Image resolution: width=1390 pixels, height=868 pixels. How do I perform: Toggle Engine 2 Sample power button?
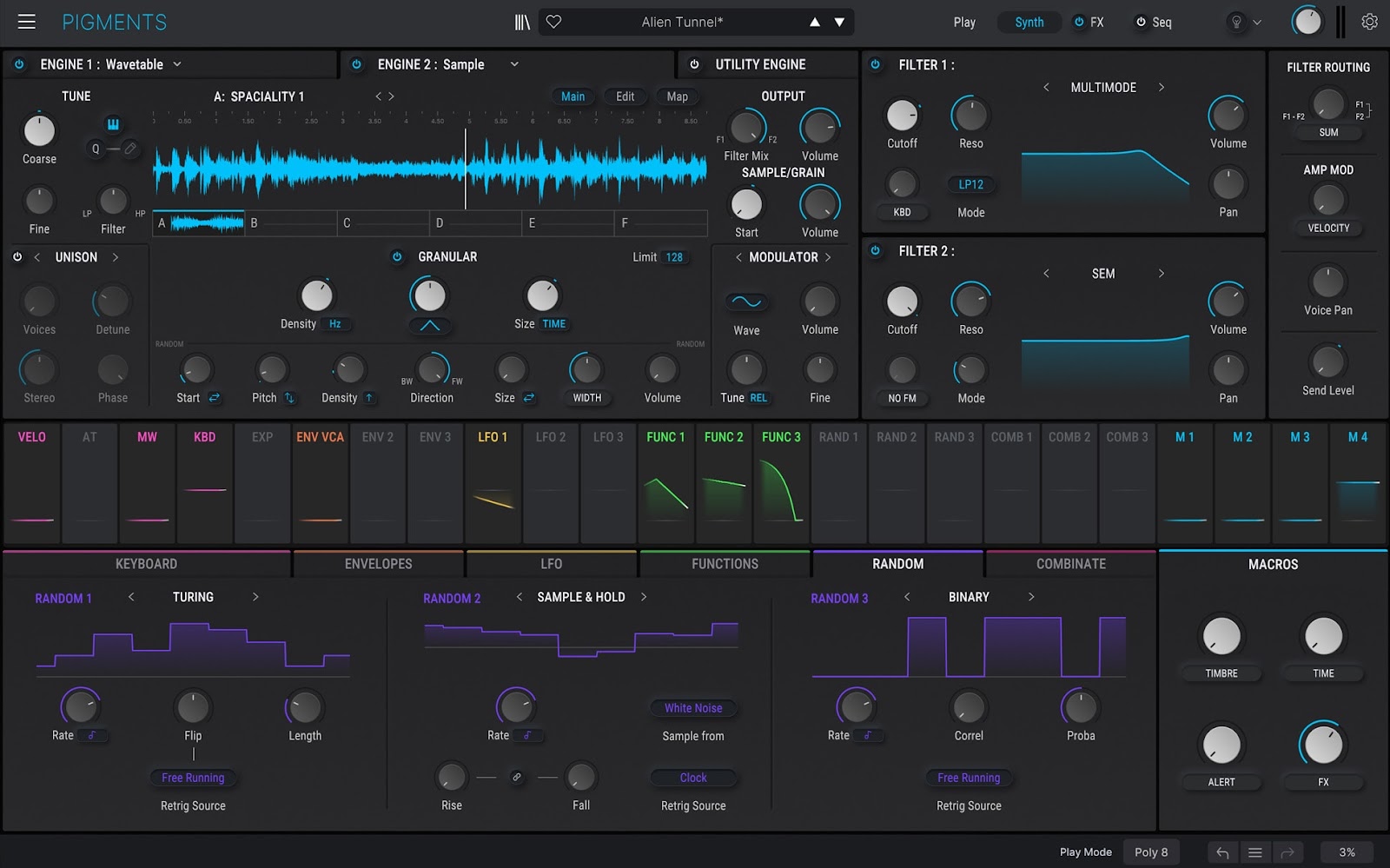tap(356, 64)
